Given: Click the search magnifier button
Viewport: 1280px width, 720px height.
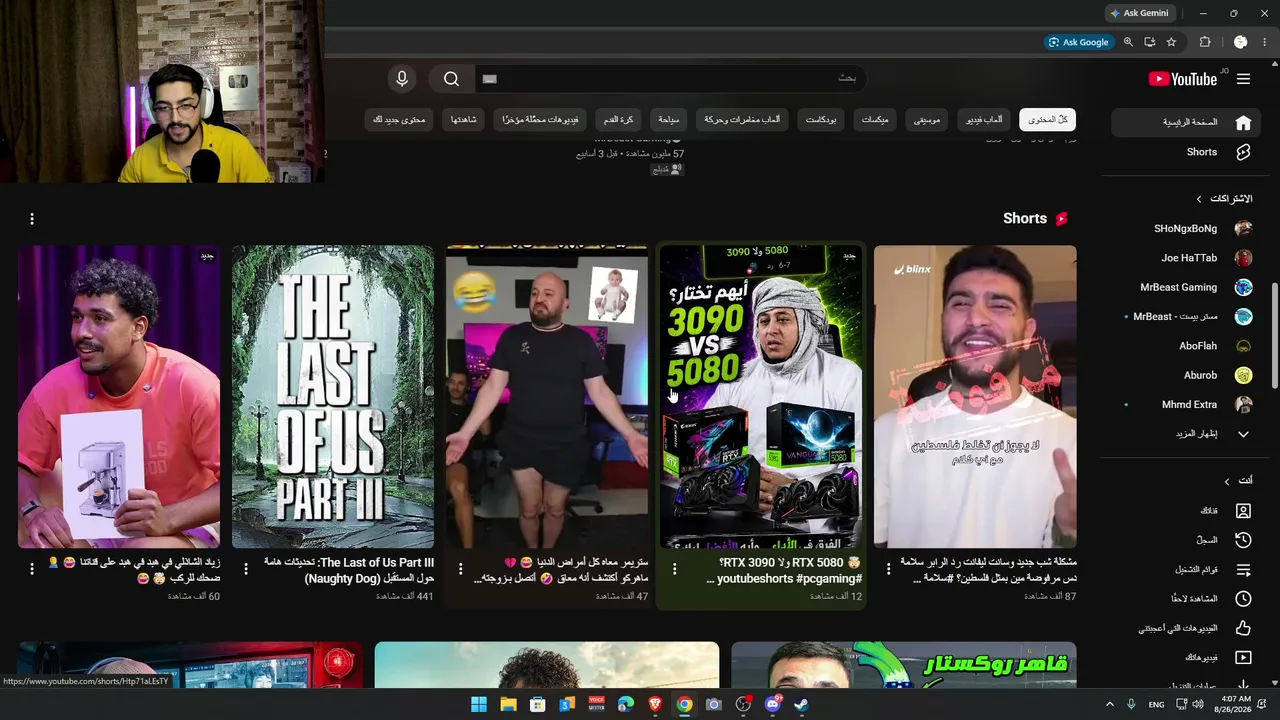Looking at the screenshot, I should click(x=451, y=79).
